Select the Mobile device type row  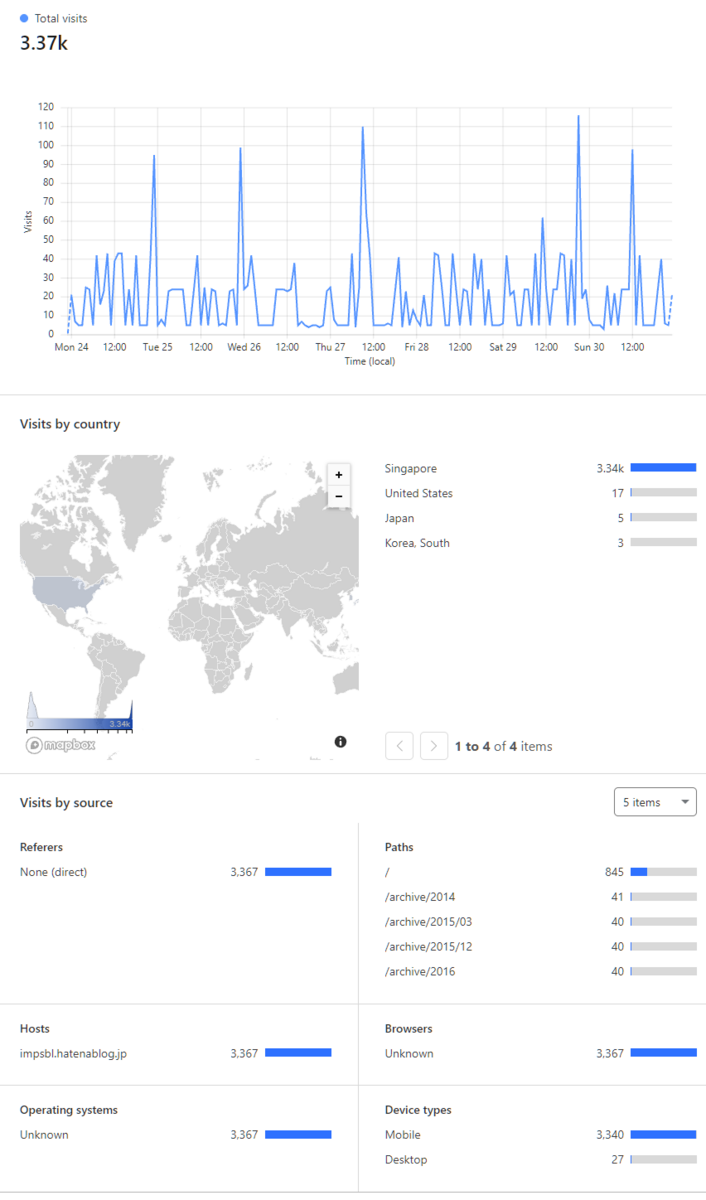click(540, 1135)
